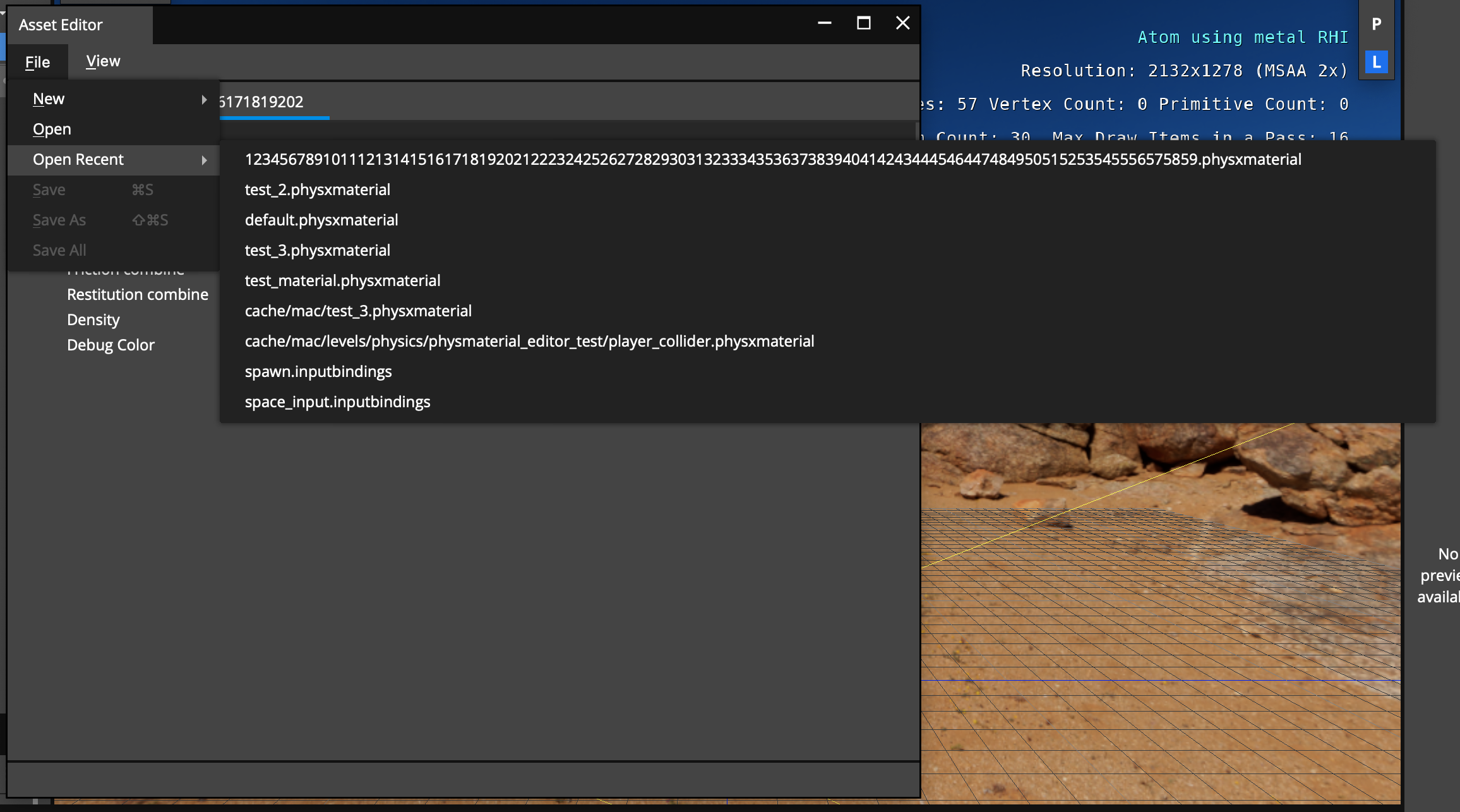Screen dimensions: 1460x812
Task: Open recent file test_2.physxmaterial
Action: pos(318,189)
